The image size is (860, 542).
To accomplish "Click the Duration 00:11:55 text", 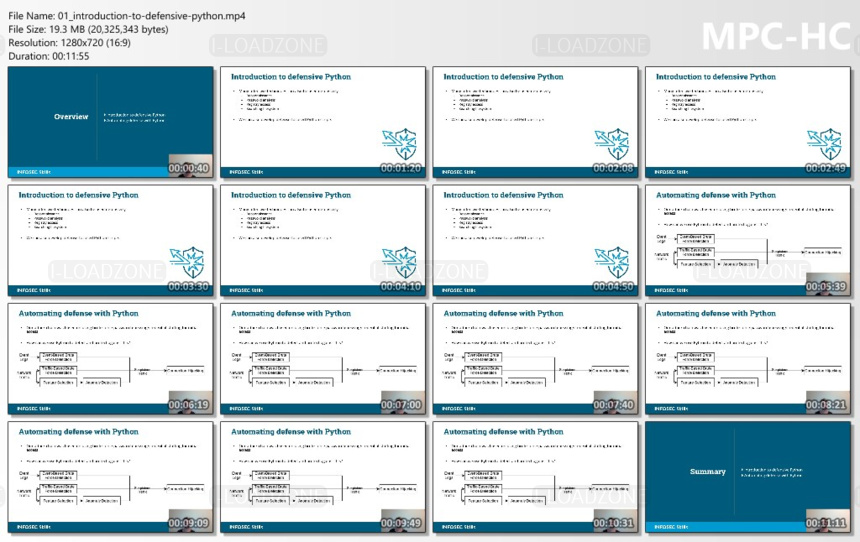I will tap(49, 56).
